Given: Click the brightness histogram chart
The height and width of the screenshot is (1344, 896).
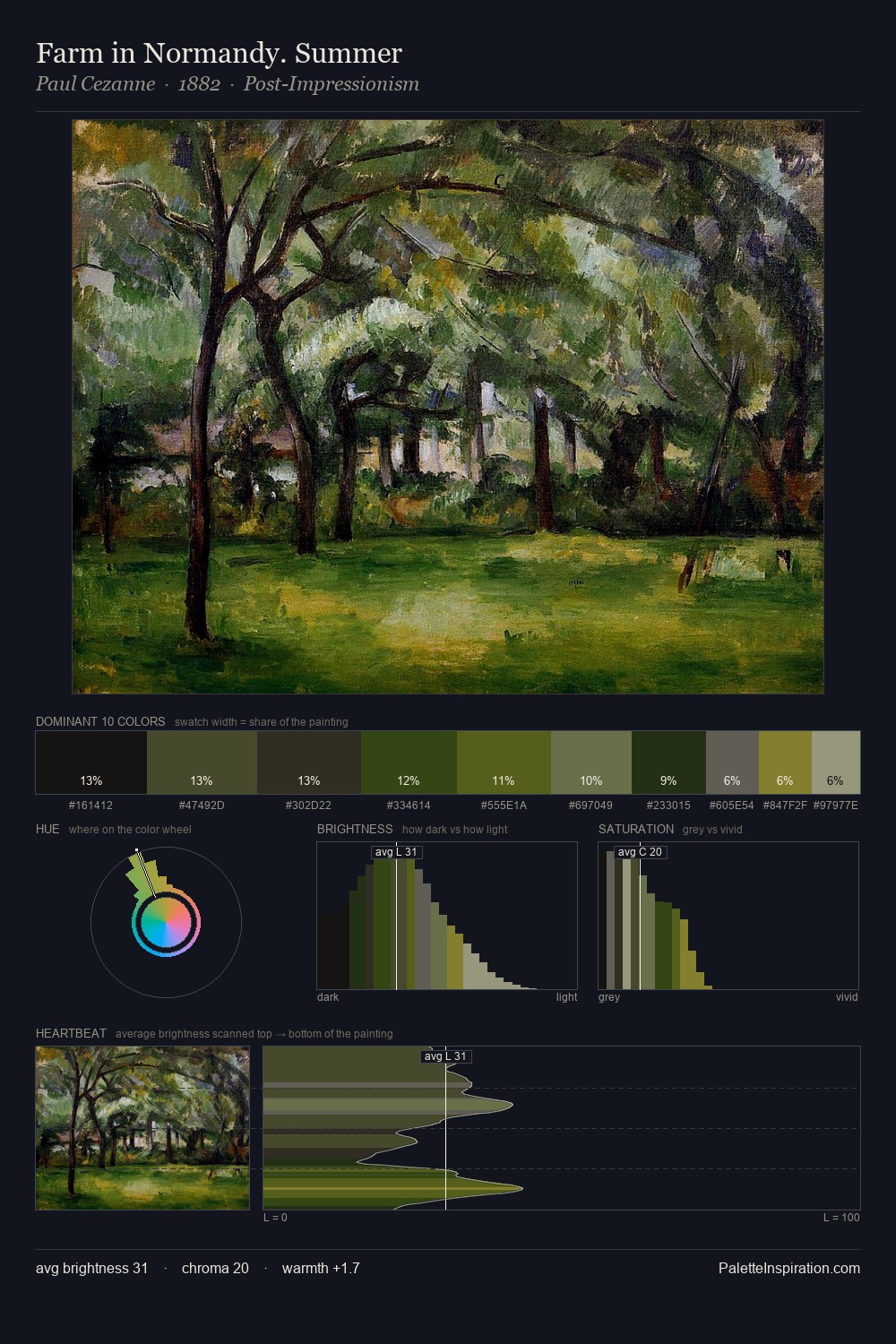Looking at the screenshot, I should pyautogui.click(x=447, y=916).
